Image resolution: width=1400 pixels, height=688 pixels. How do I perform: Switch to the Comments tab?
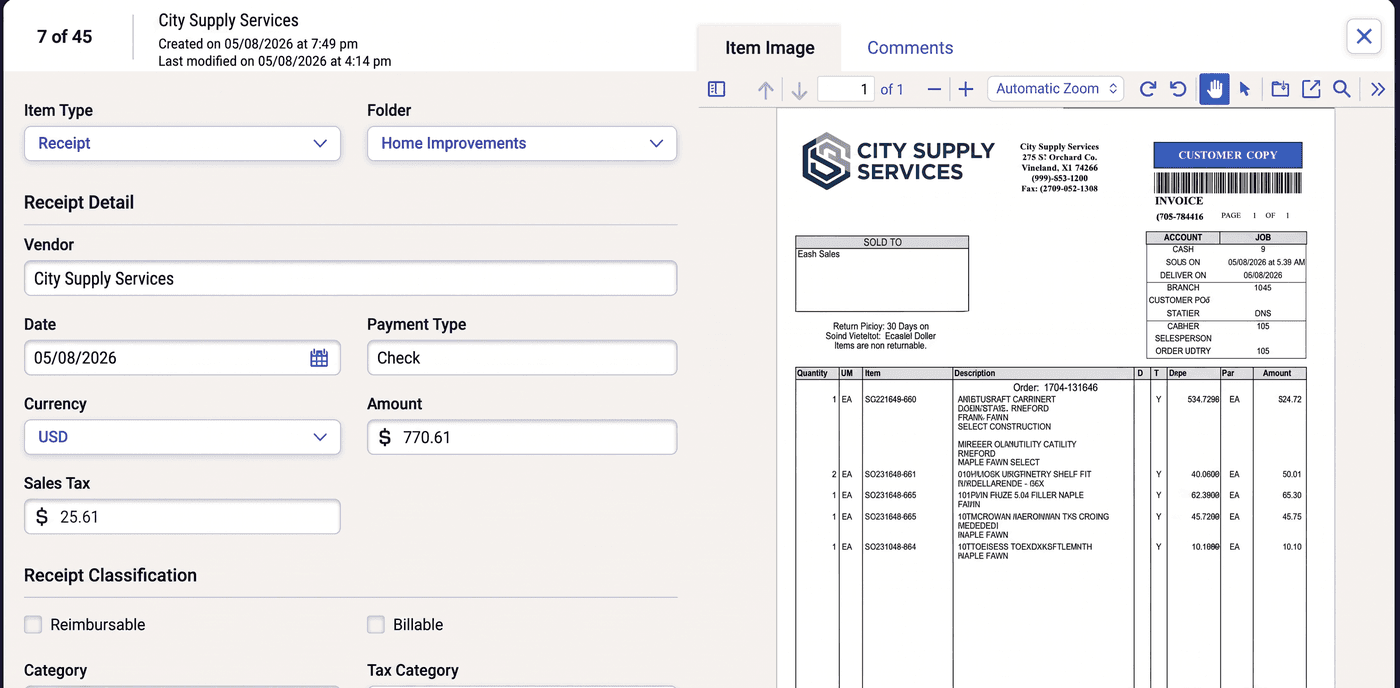tap(910, 47)
